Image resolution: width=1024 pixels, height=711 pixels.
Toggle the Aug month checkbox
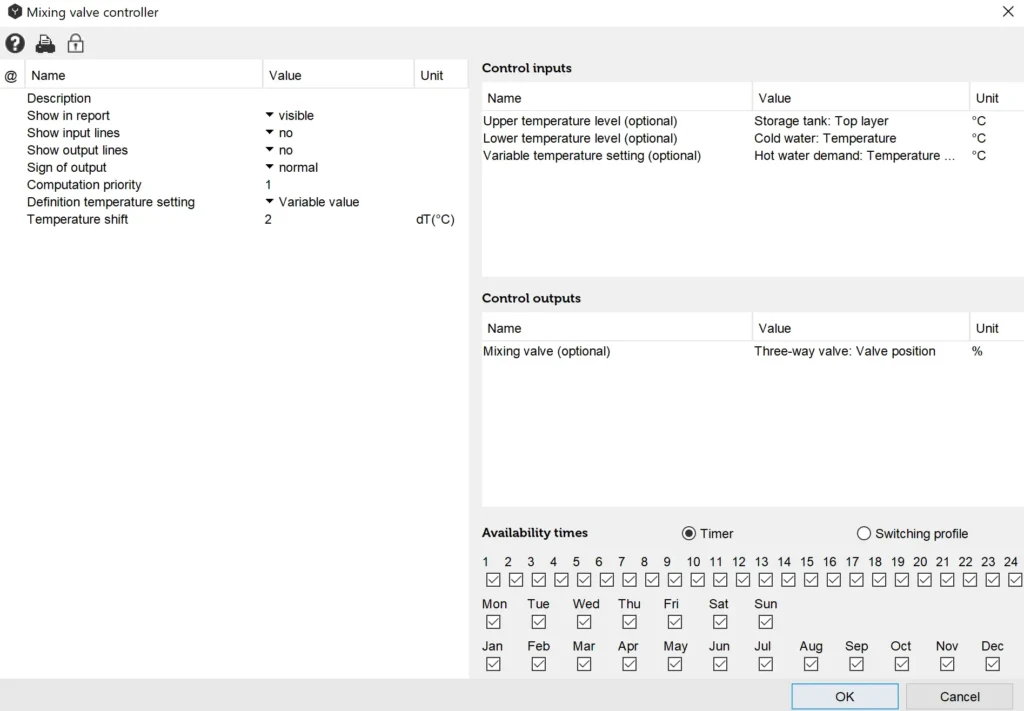click(x=811, y=664)
